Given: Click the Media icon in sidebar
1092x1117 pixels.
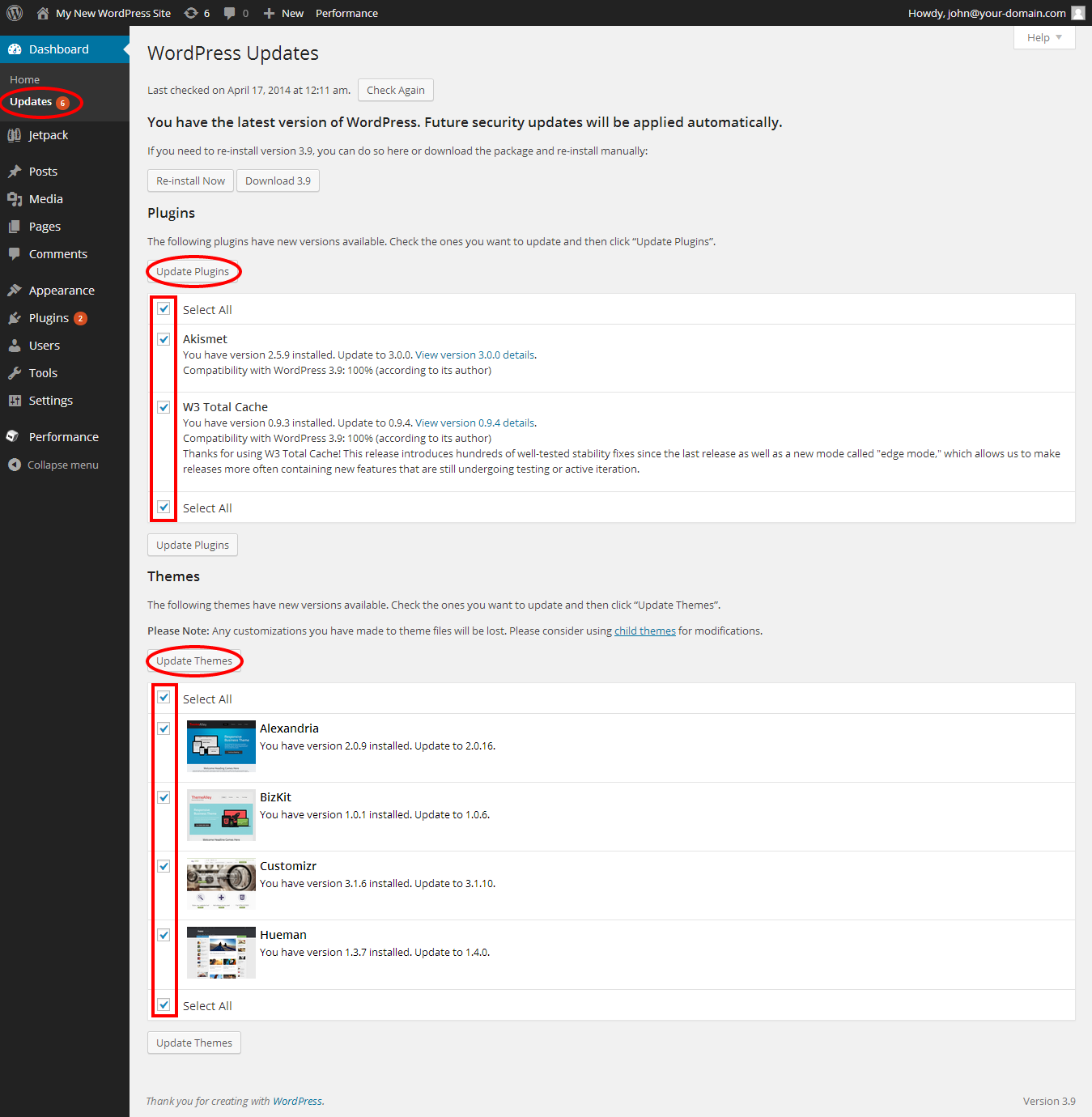Looking at the screenshot, I should tap(15, 199).
